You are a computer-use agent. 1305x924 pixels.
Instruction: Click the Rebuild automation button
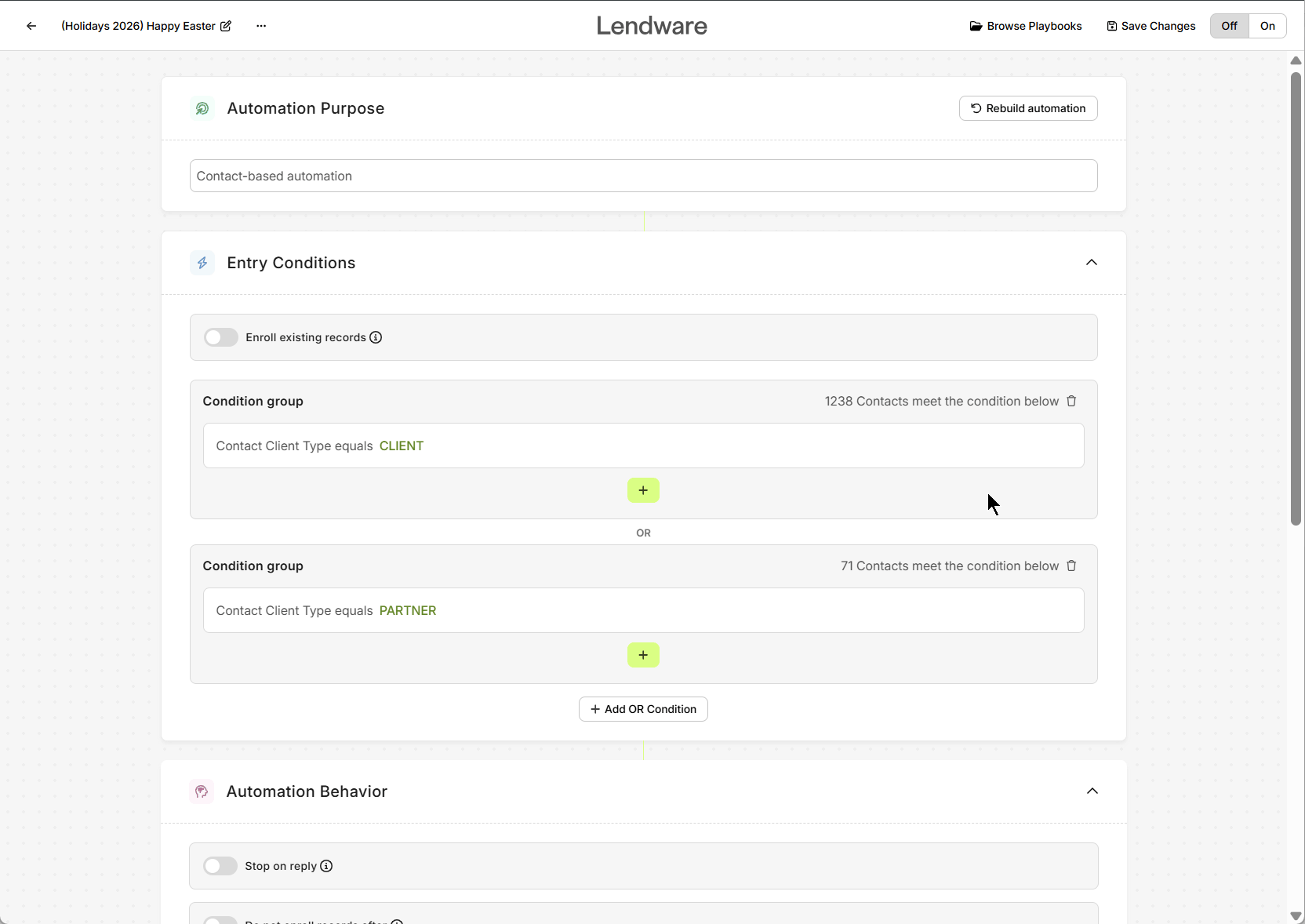tap(1027, 108)
